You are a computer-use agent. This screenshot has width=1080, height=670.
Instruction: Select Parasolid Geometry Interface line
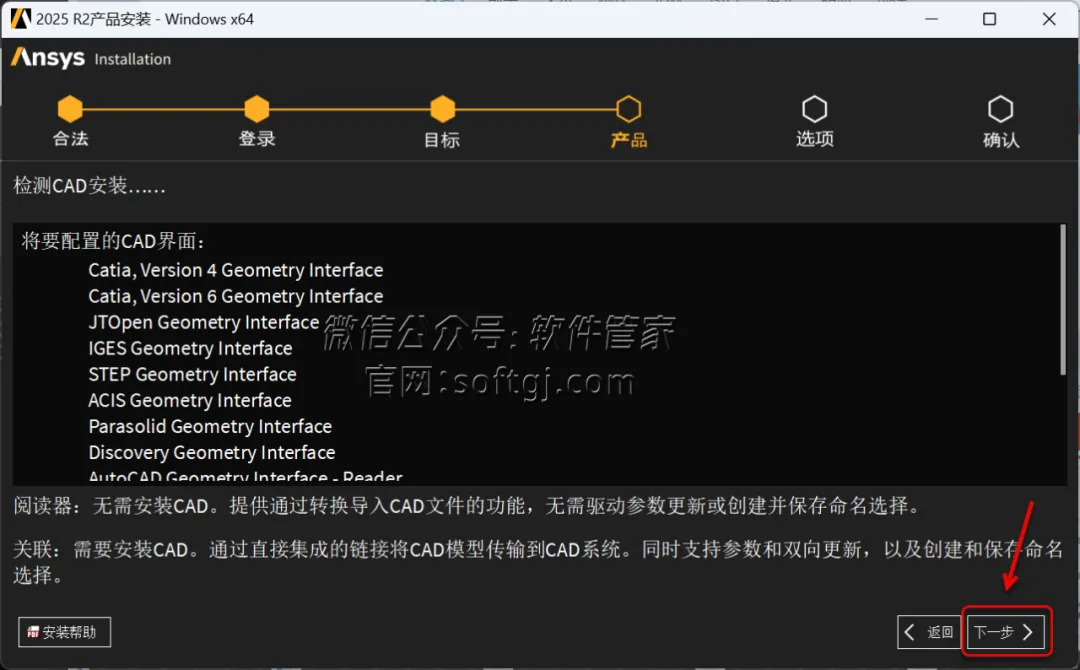tap(210, 427)
